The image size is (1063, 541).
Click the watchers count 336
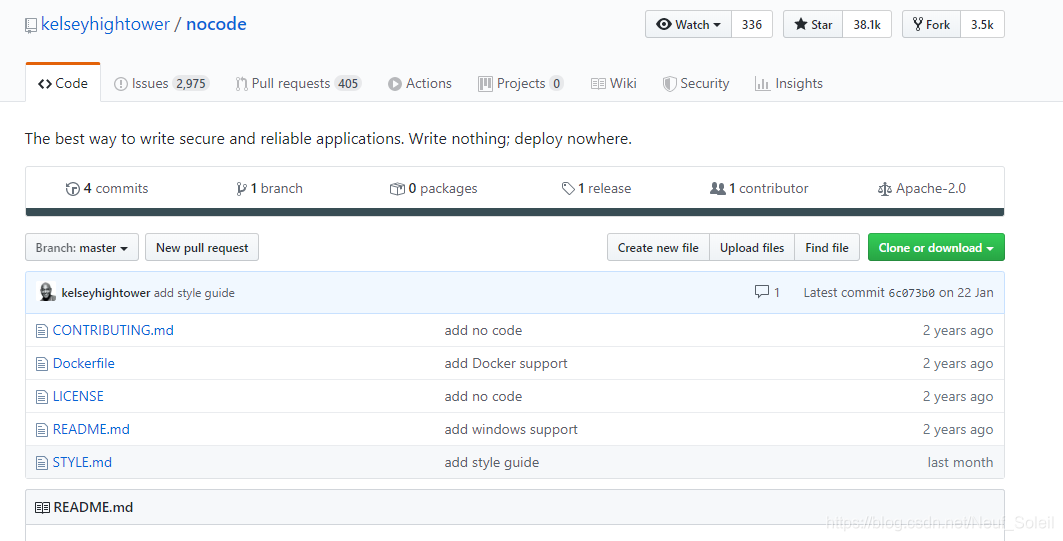pos(752,24)
